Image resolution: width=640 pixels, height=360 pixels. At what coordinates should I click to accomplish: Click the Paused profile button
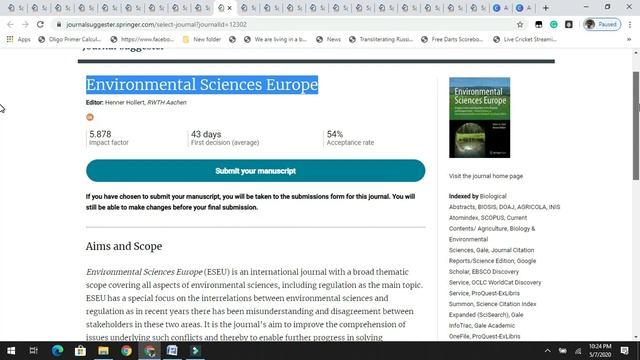click(x=602, y=24)
